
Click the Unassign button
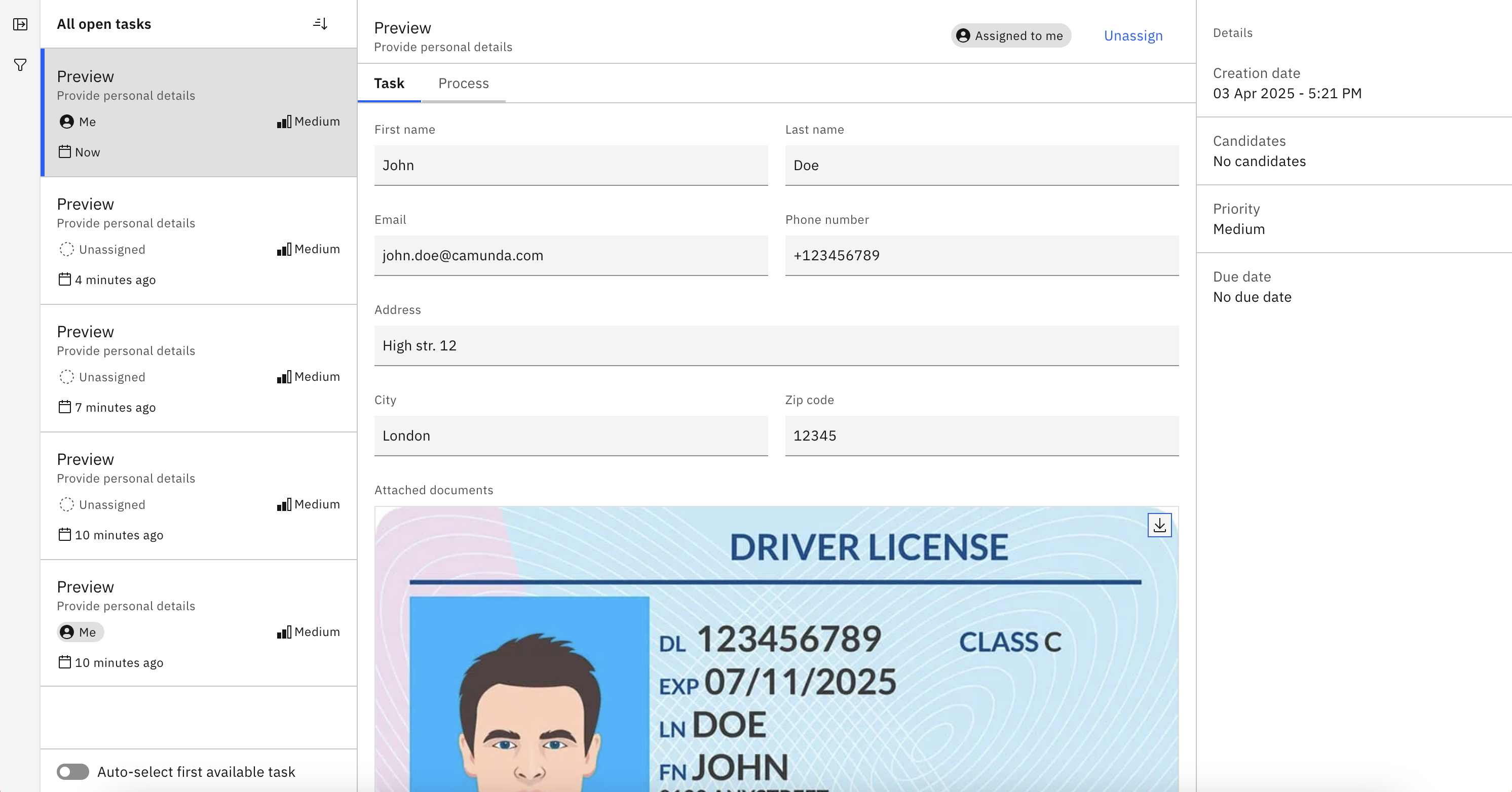coord(1133,36)
